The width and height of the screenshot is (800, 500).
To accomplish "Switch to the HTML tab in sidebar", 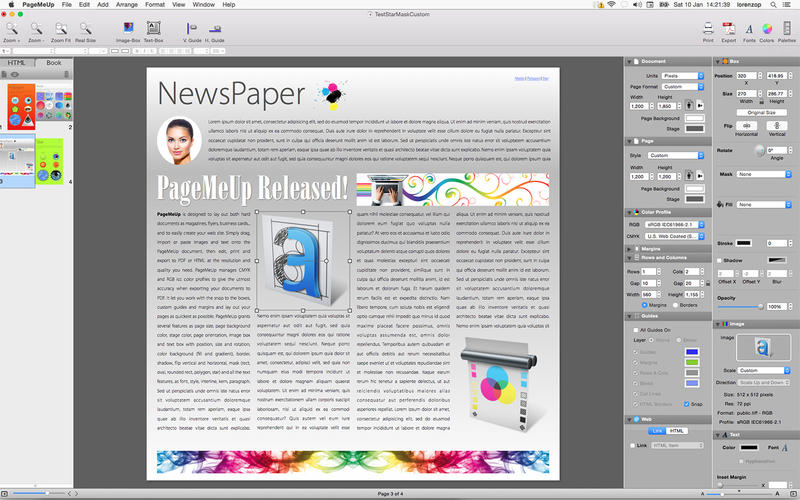I will 18,62.
